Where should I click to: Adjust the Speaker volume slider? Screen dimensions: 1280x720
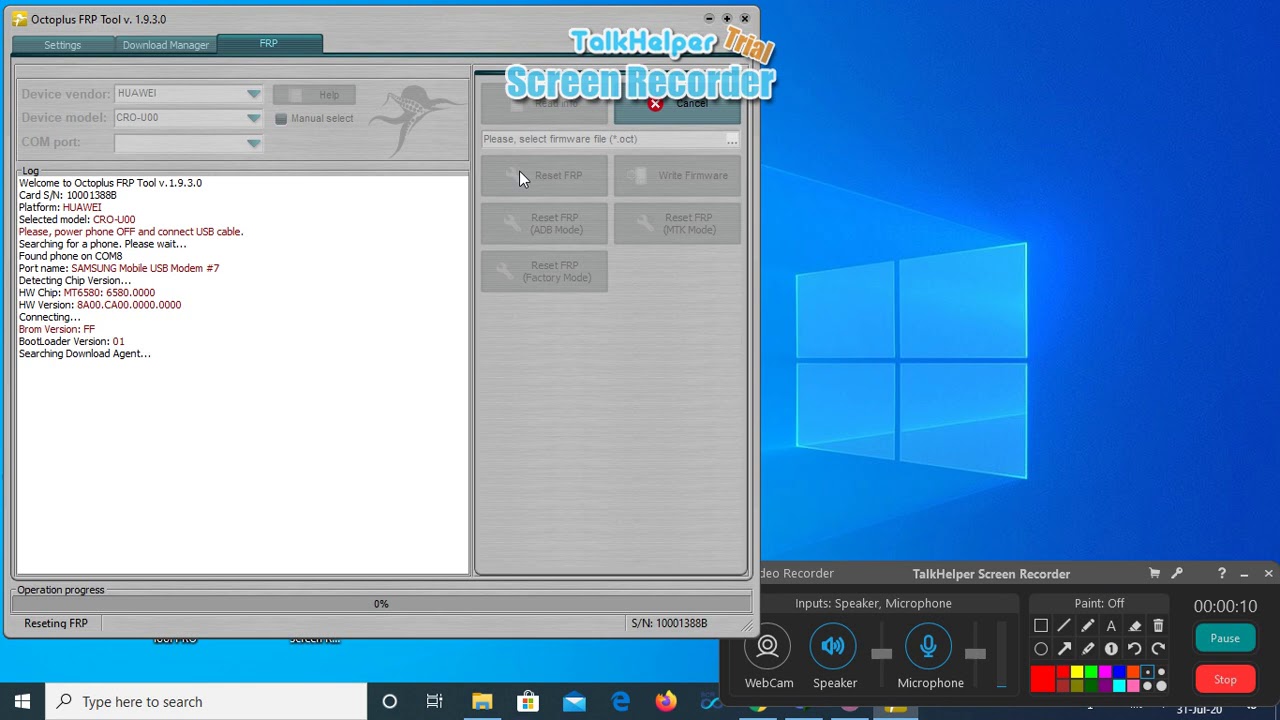click(881, 654)
